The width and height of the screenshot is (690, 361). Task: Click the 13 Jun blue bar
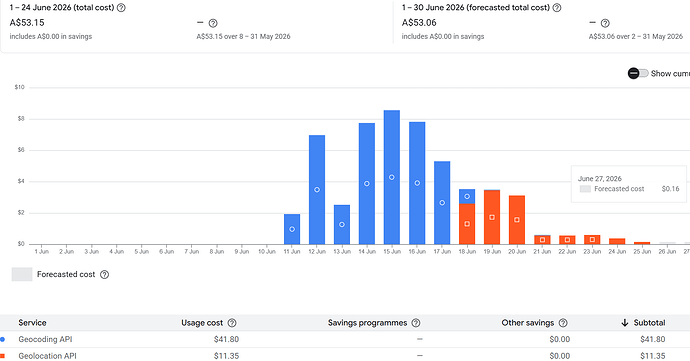point(342,225)
